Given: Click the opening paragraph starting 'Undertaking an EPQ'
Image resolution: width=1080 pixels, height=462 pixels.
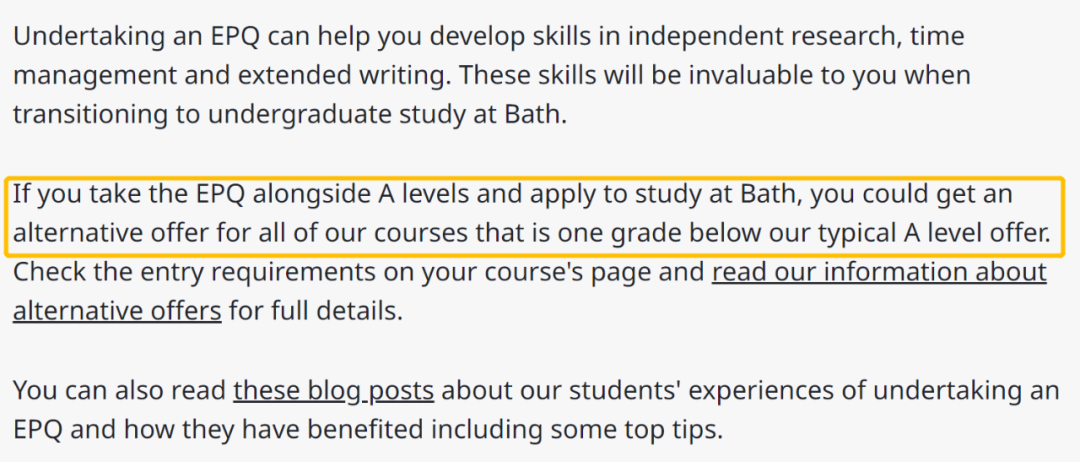Looking at the screenshot, I should coord(492,75).
